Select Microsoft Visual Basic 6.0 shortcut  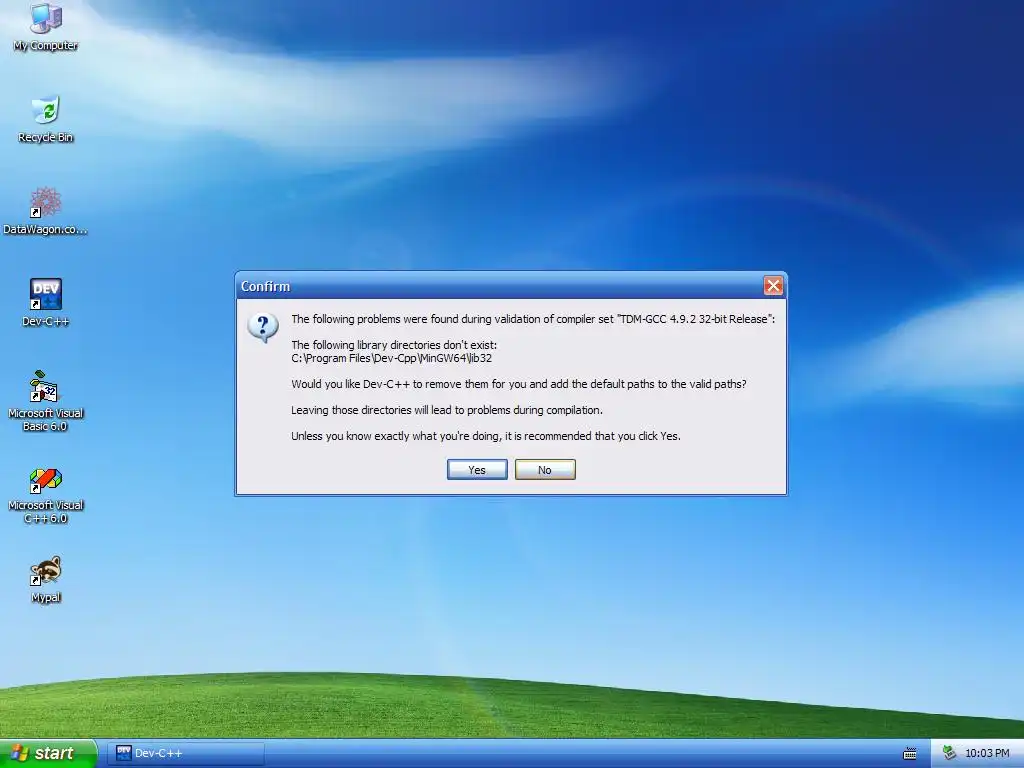[46, 400]
